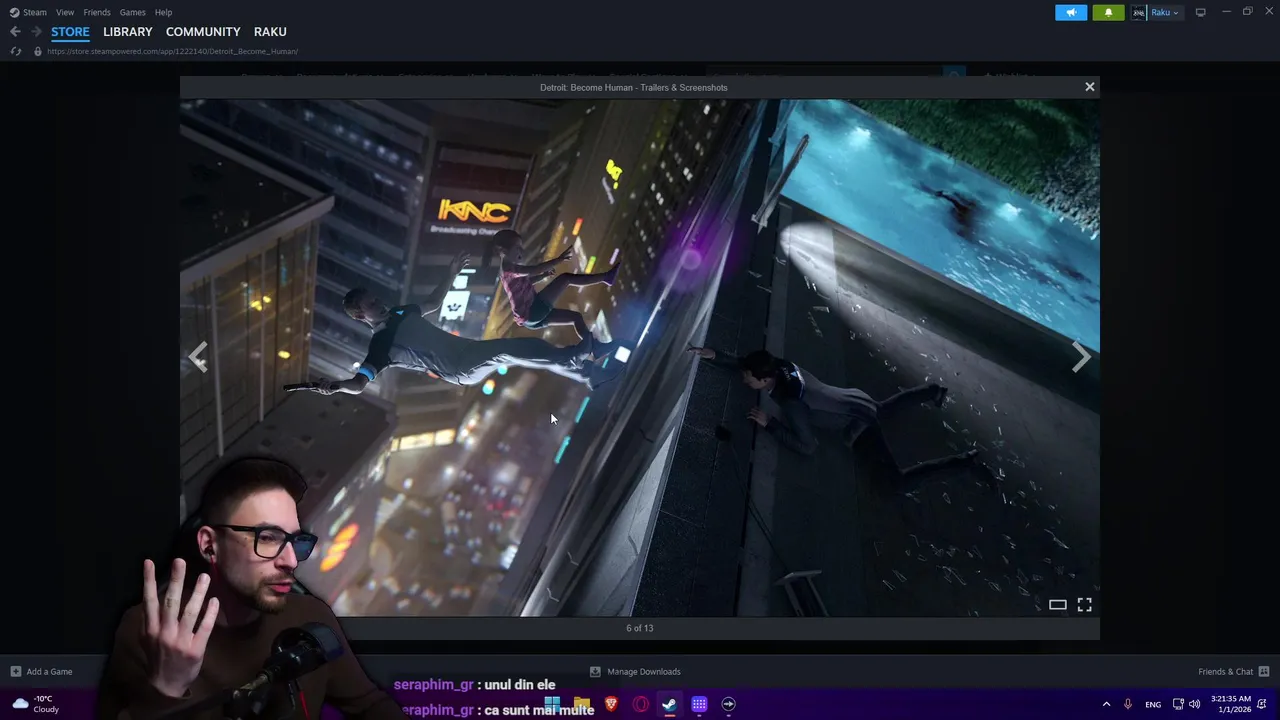Screen dimensions: 1280x720
Task: Go forward with the browser forward arrow
Action: [x=36, y=32]
